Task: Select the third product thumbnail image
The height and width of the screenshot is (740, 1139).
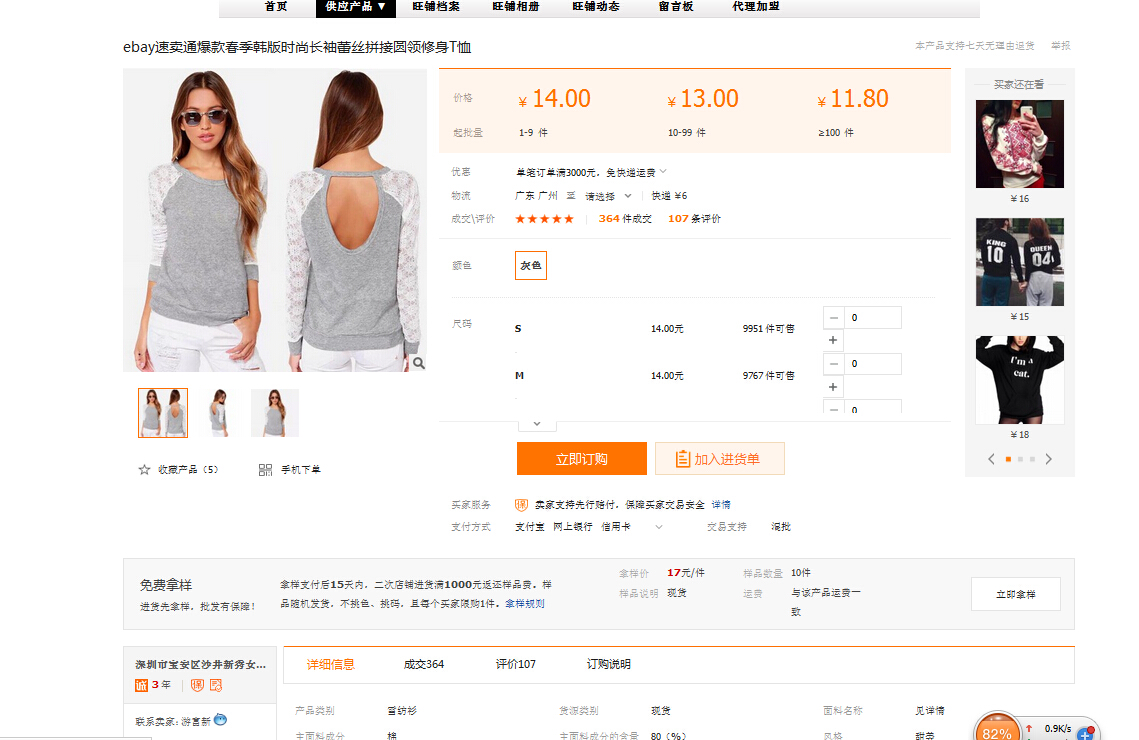Action: point(274,413)
